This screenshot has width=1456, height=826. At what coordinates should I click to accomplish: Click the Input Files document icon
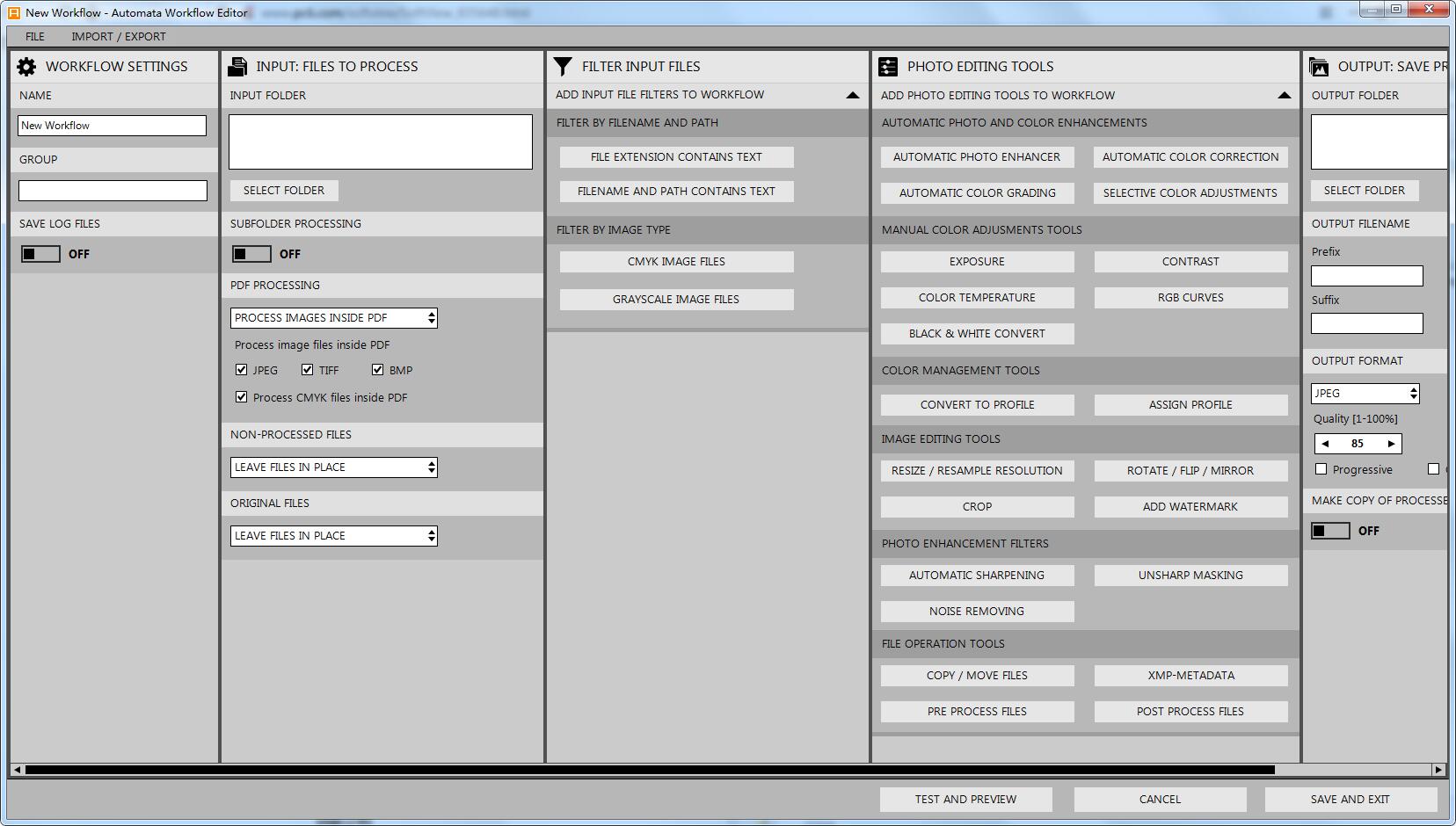tap(237, 67)
